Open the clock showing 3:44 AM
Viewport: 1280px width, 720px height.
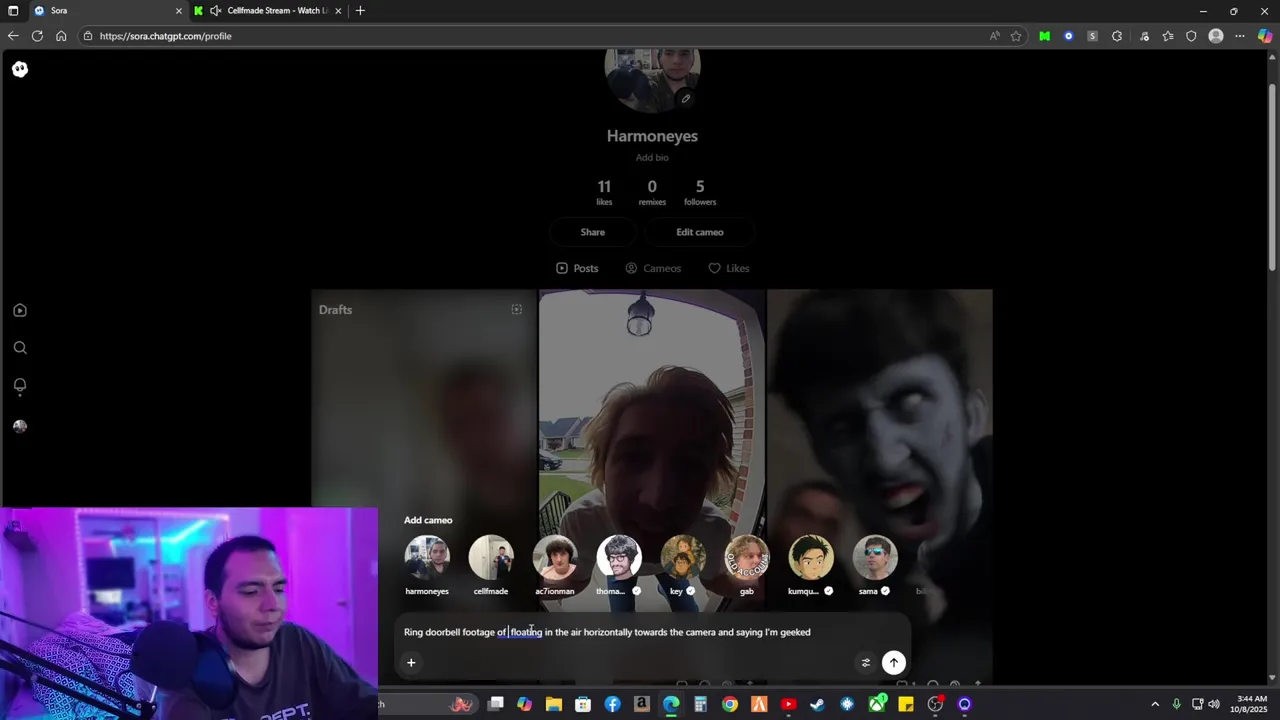tap(1252, 704)
